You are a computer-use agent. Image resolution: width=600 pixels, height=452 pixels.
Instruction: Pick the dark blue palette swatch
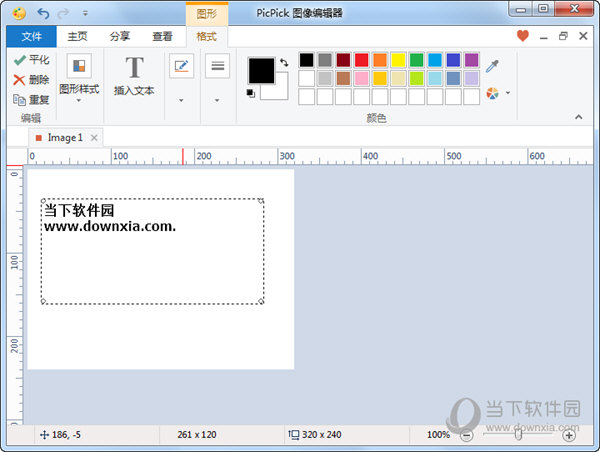point(453,60)
